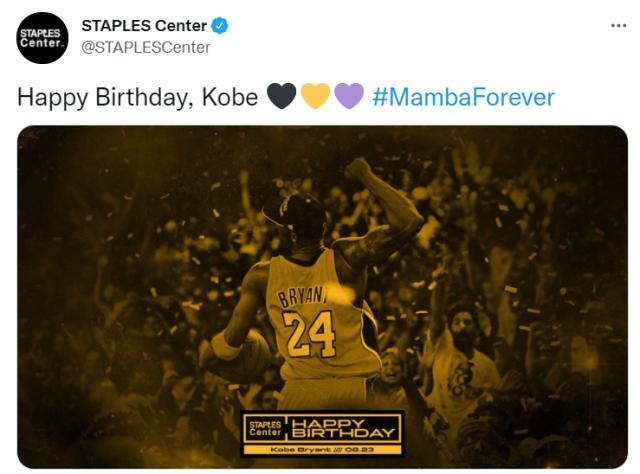Viewport: 640px width, 474px height.
Task: Click the number 24 on the jersey
Action: (x=309, y=333)
